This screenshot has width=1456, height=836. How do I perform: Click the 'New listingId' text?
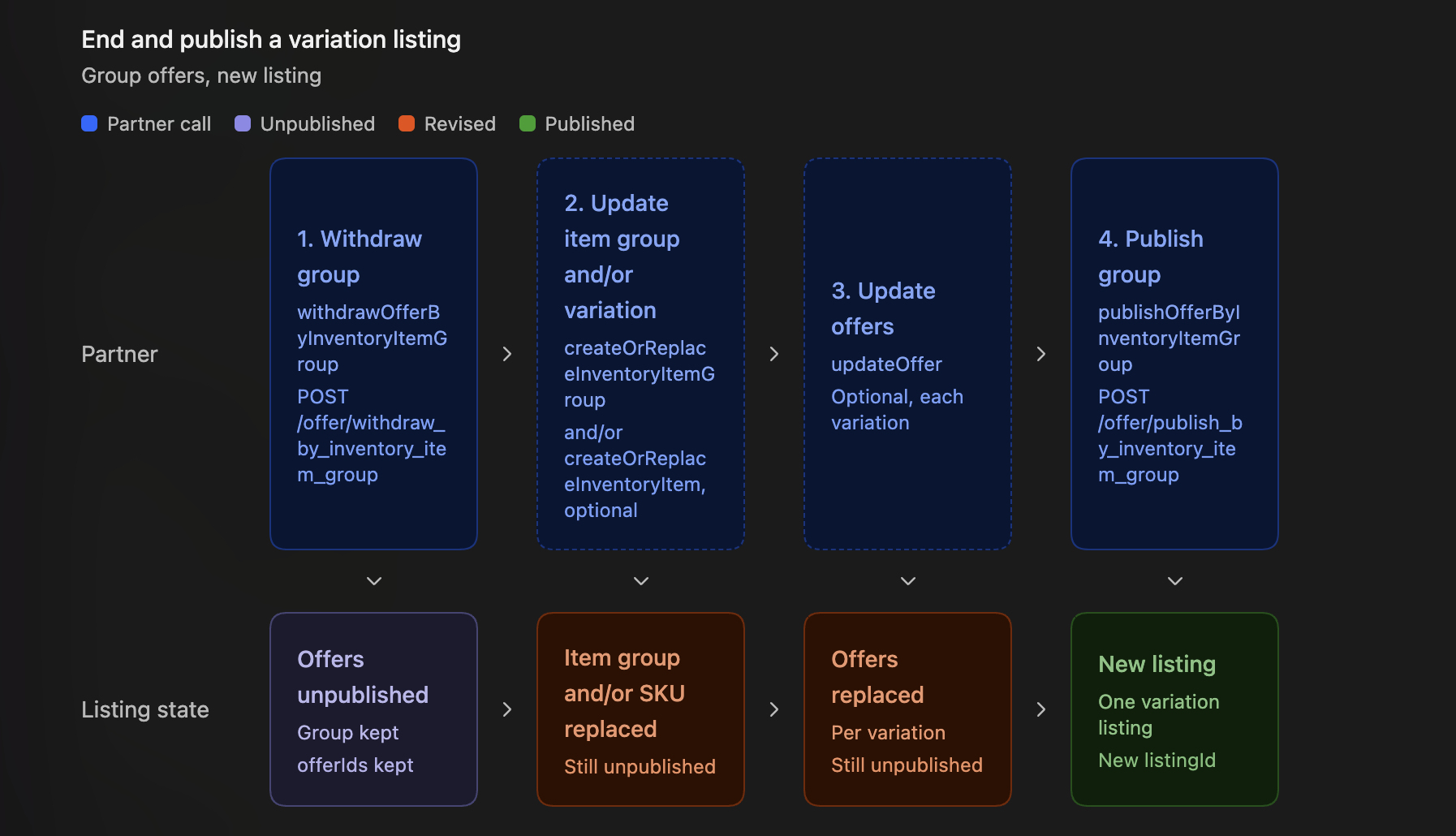[1157, 761]
